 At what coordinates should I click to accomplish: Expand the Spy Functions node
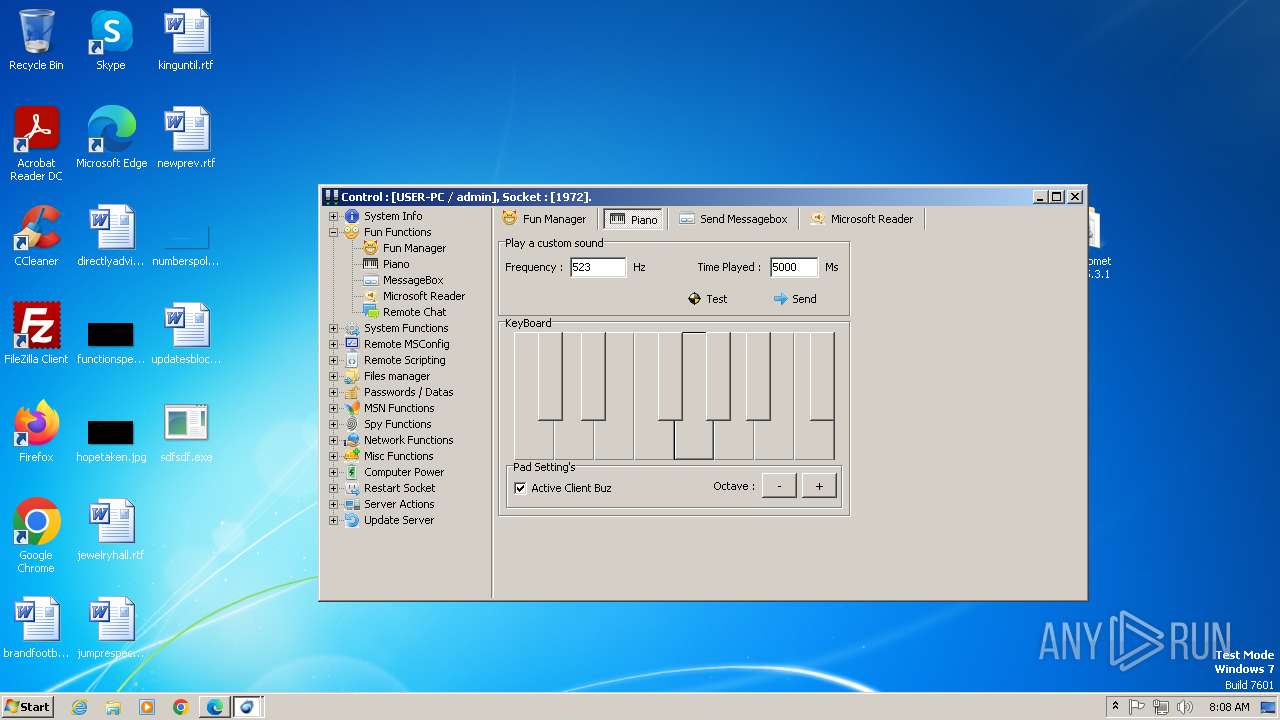(x=334, y=424)
